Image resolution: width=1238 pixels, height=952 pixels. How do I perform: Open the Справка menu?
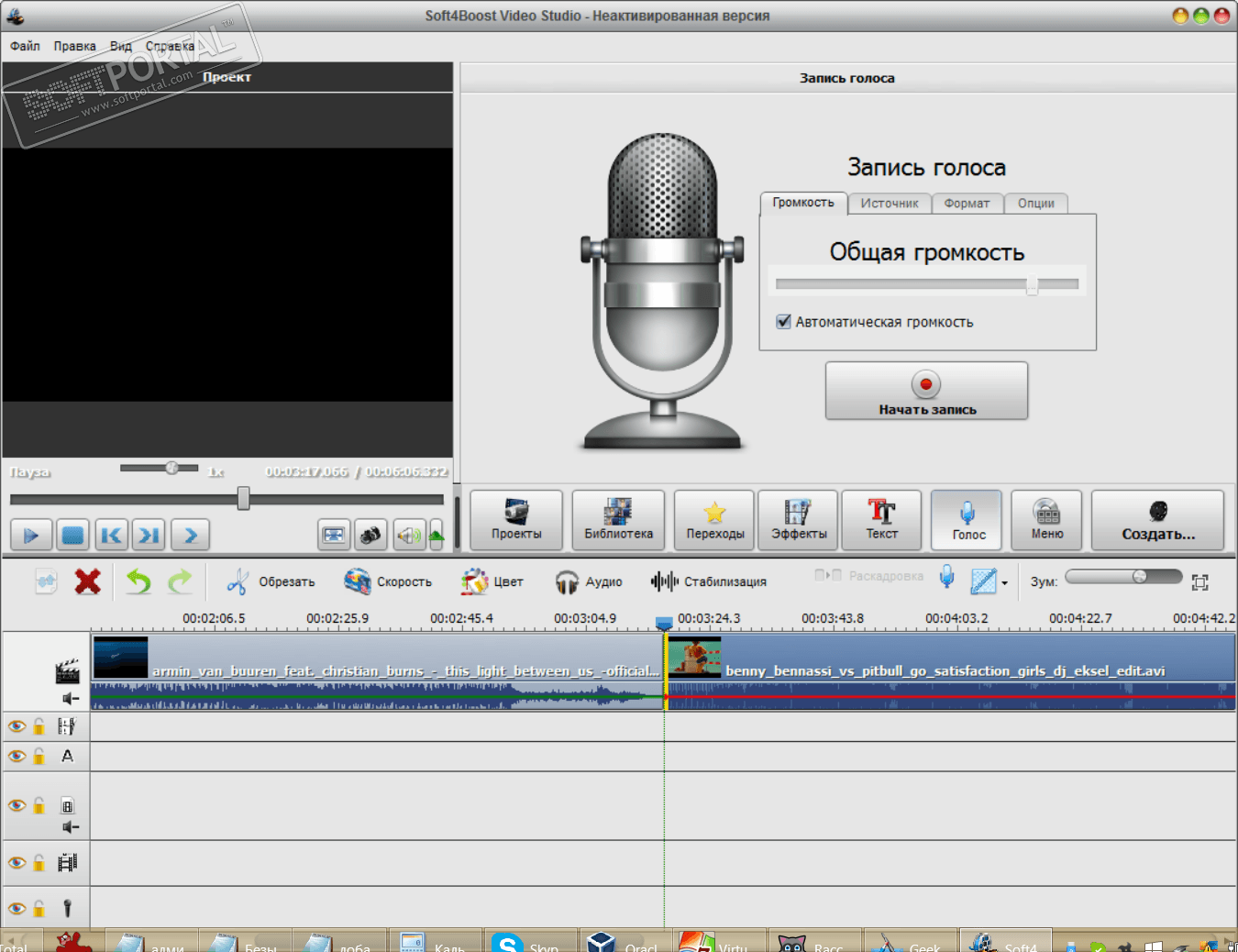pyautogui.click(x=170, y=46)
